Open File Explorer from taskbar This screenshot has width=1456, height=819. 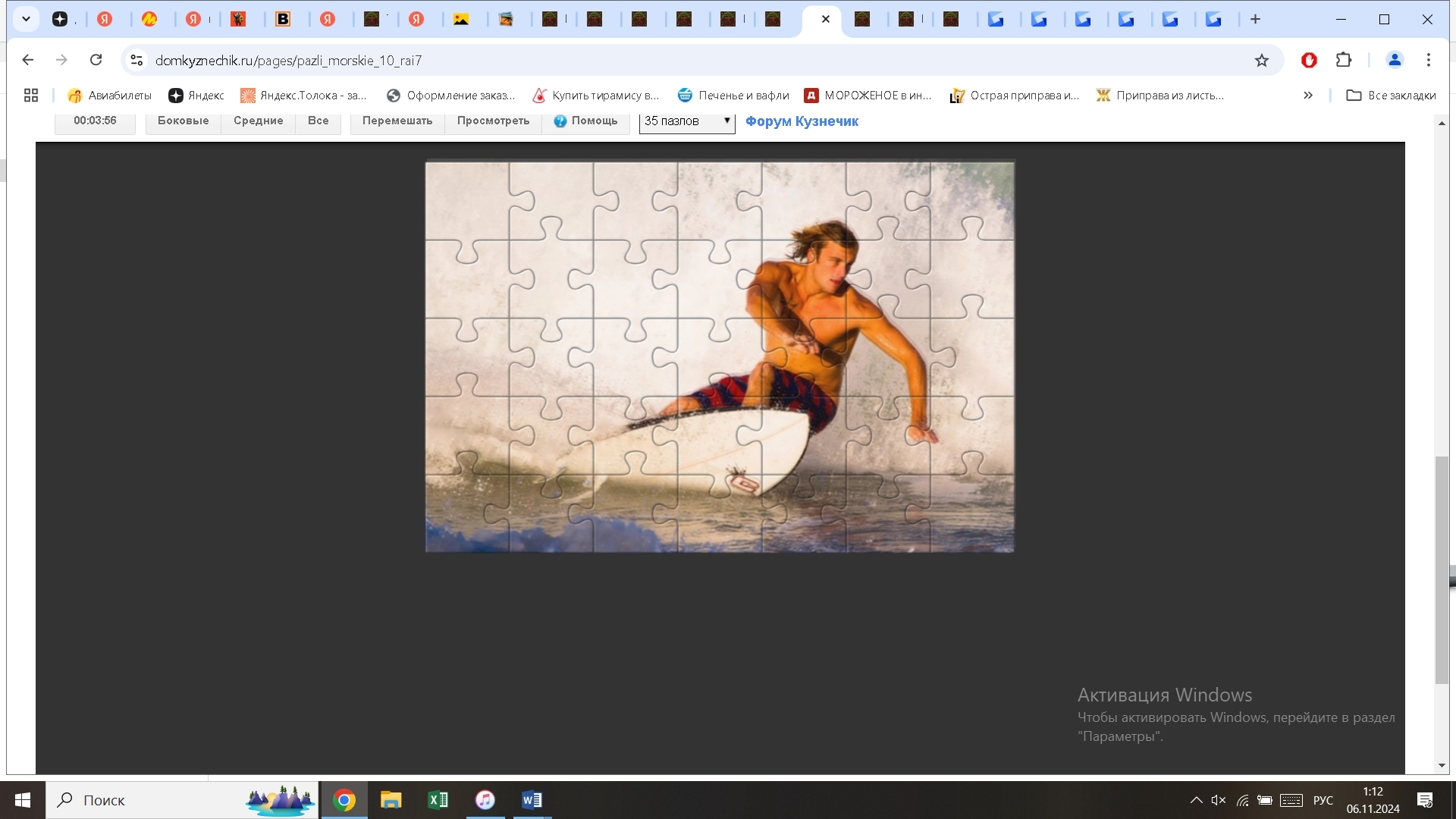pos(391,800)
